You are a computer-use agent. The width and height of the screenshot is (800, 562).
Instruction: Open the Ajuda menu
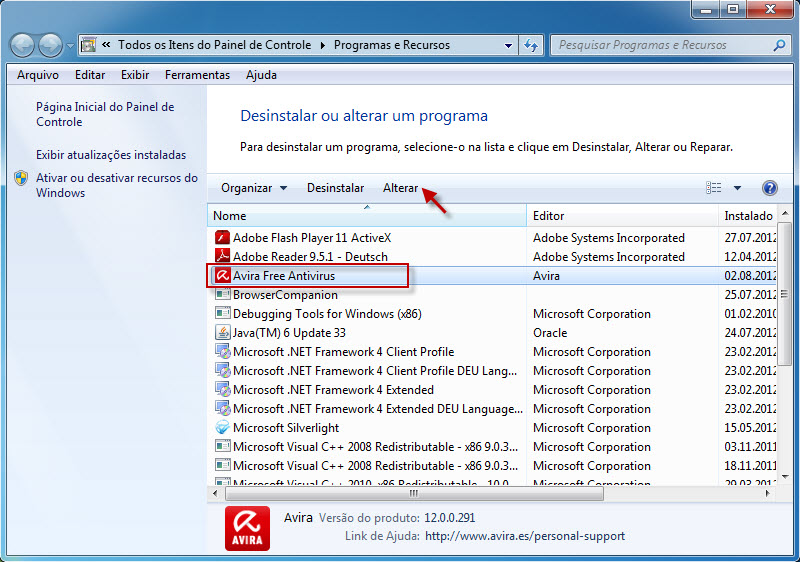pyautogui.click(x=261, y=75)
